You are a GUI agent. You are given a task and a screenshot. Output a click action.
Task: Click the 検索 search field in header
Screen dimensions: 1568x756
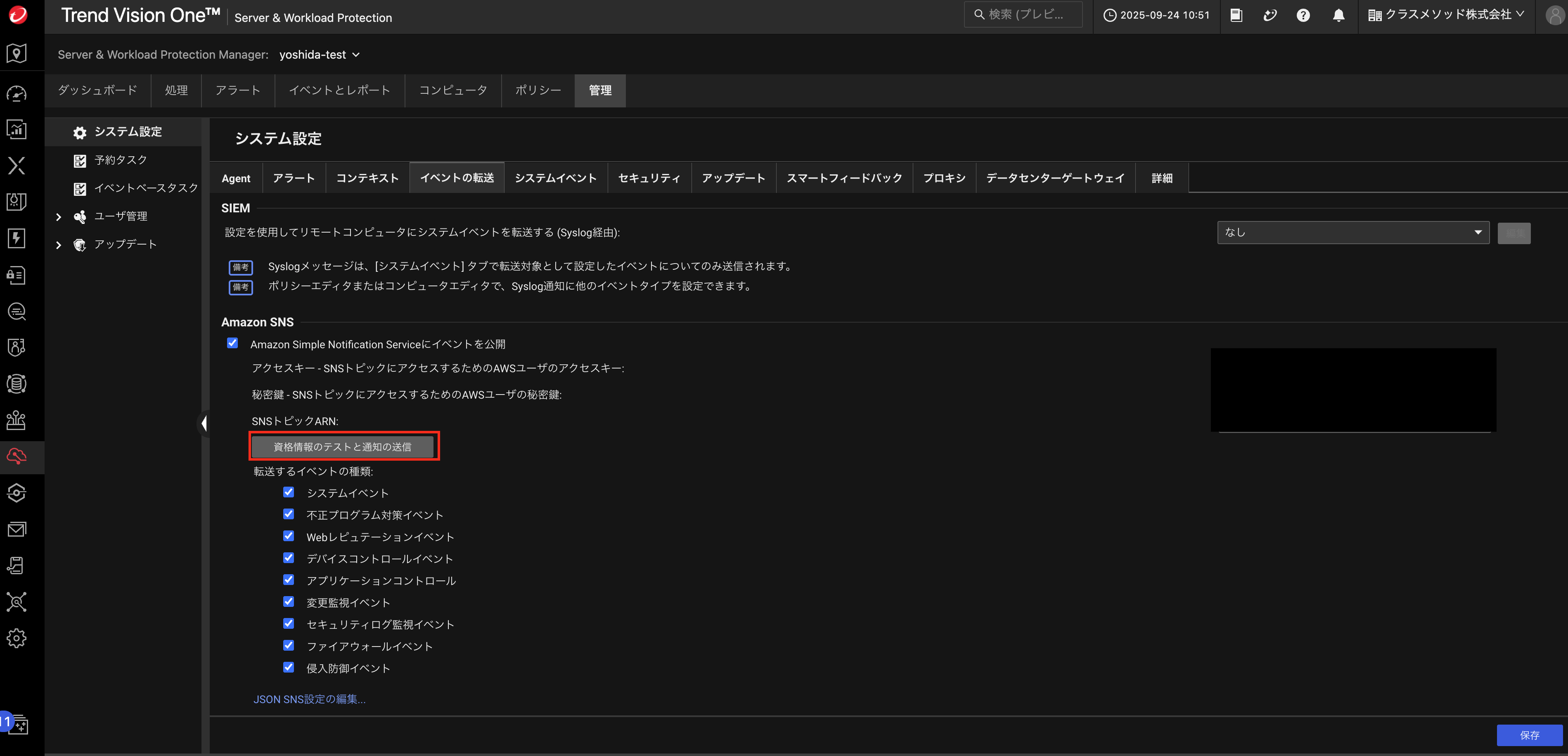1023,14
